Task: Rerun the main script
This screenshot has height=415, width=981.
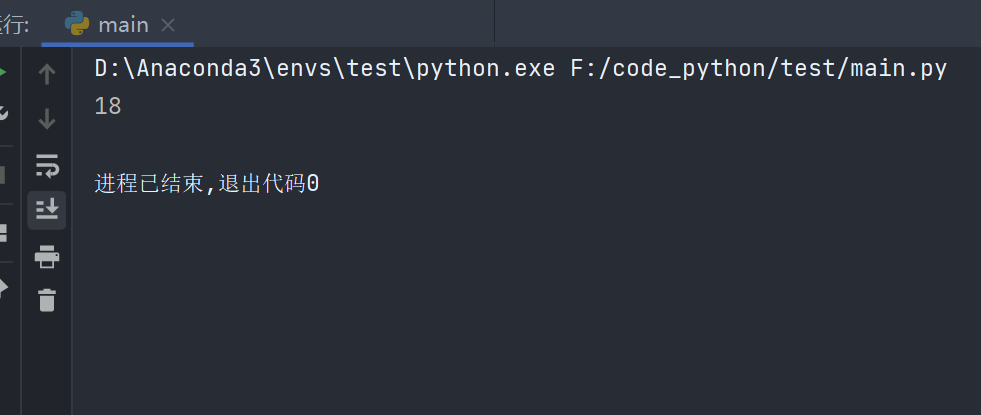Action: pyautogui.click(x=3, y=73)
